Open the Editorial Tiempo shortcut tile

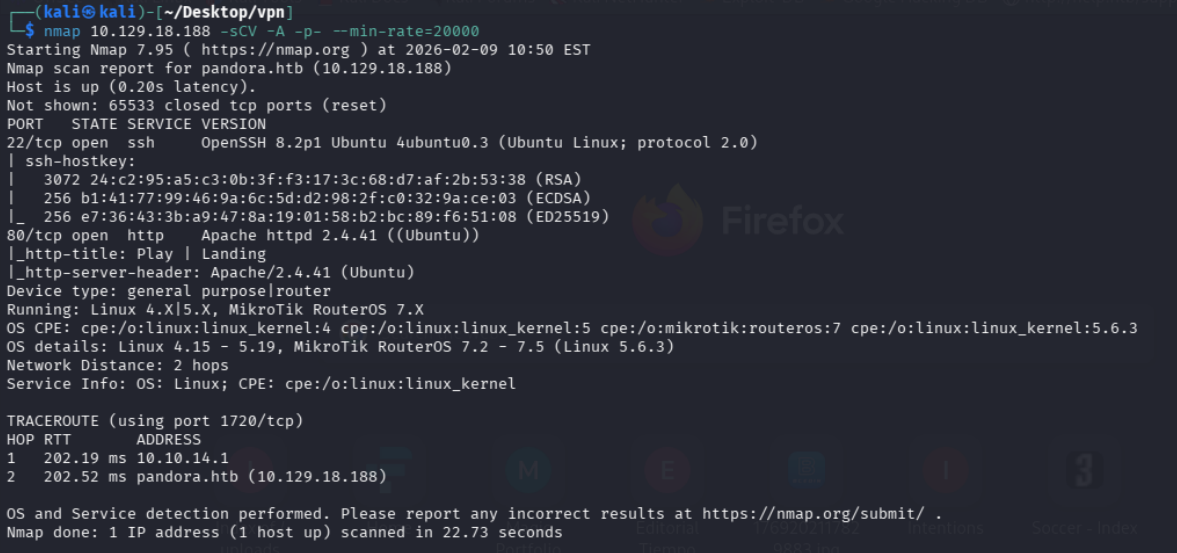point(668,472)
